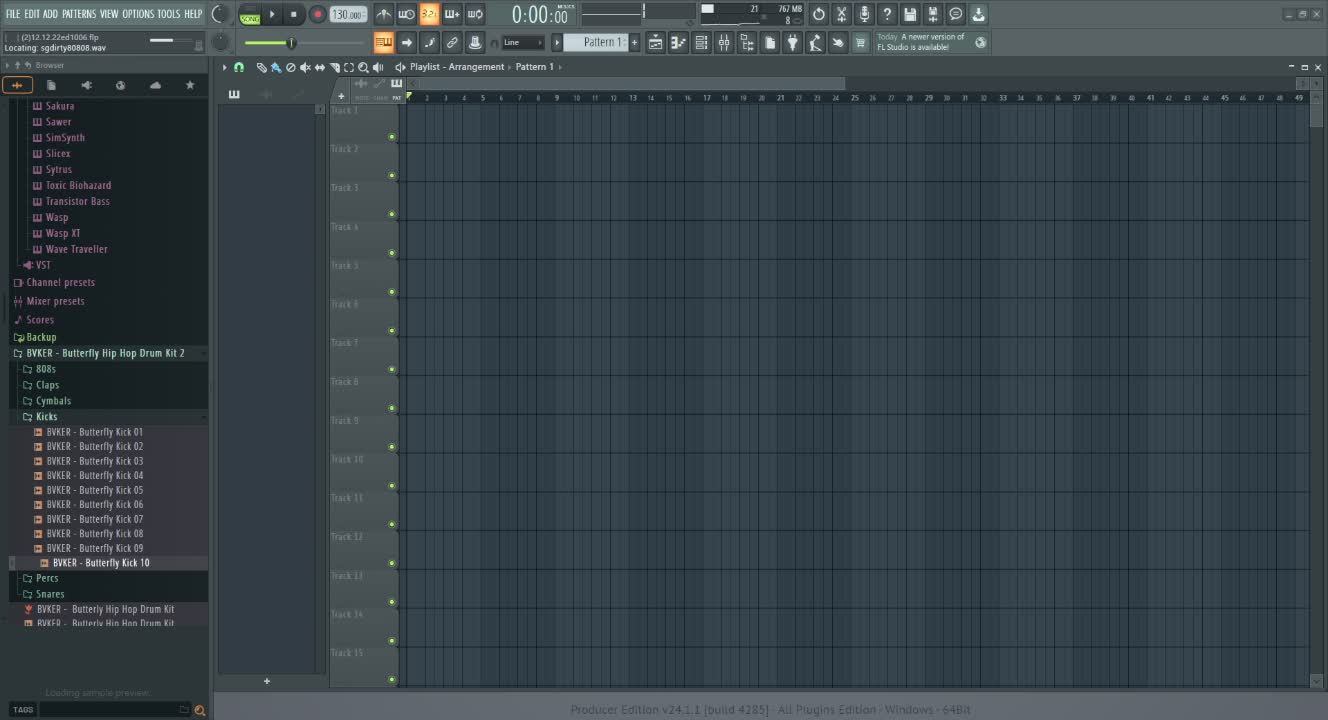Open browser's cloud content tab icon
Screen dimensions: 1328x720
coord(155,85)
